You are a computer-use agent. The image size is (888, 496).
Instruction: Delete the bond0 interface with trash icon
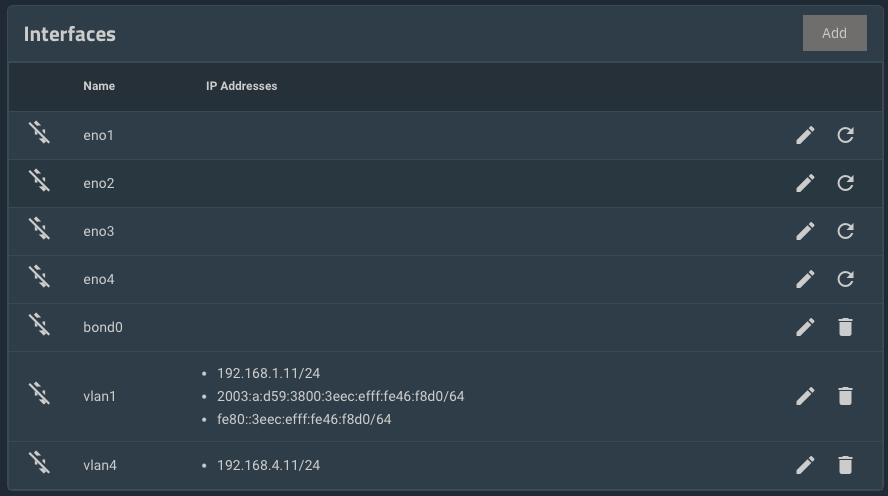coord(845,327)
